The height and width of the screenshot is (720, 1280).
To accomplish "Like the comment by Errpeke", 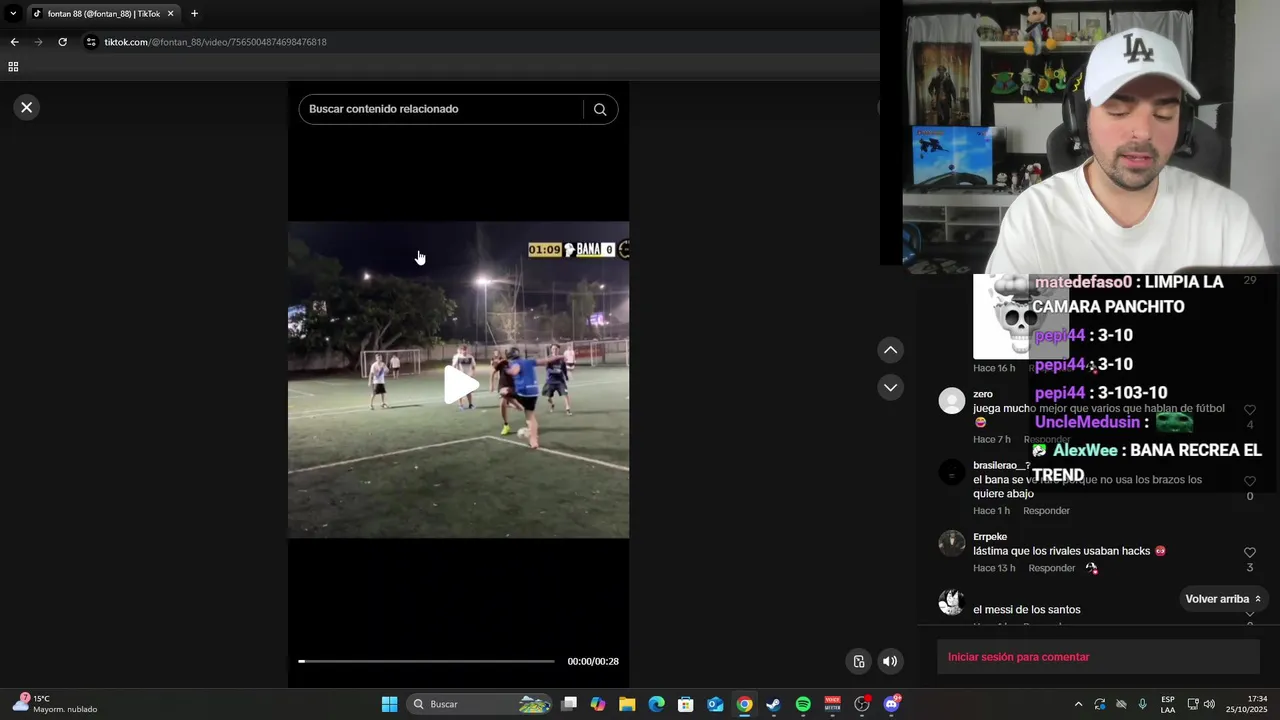I will tap(1249, 552).
